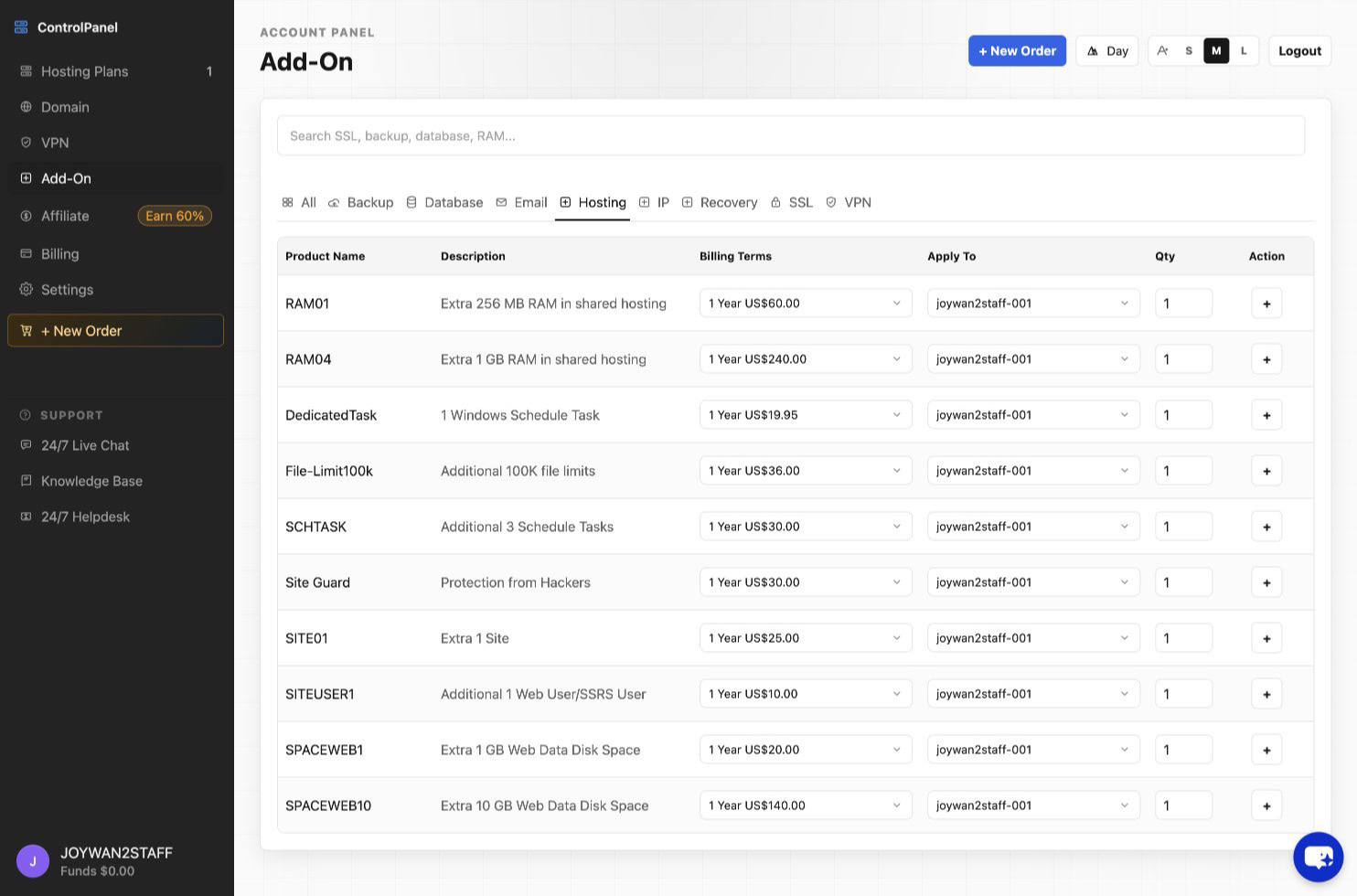Open VPN in sidebar
Screen dimensions: 1357x896
pos(115,143)
